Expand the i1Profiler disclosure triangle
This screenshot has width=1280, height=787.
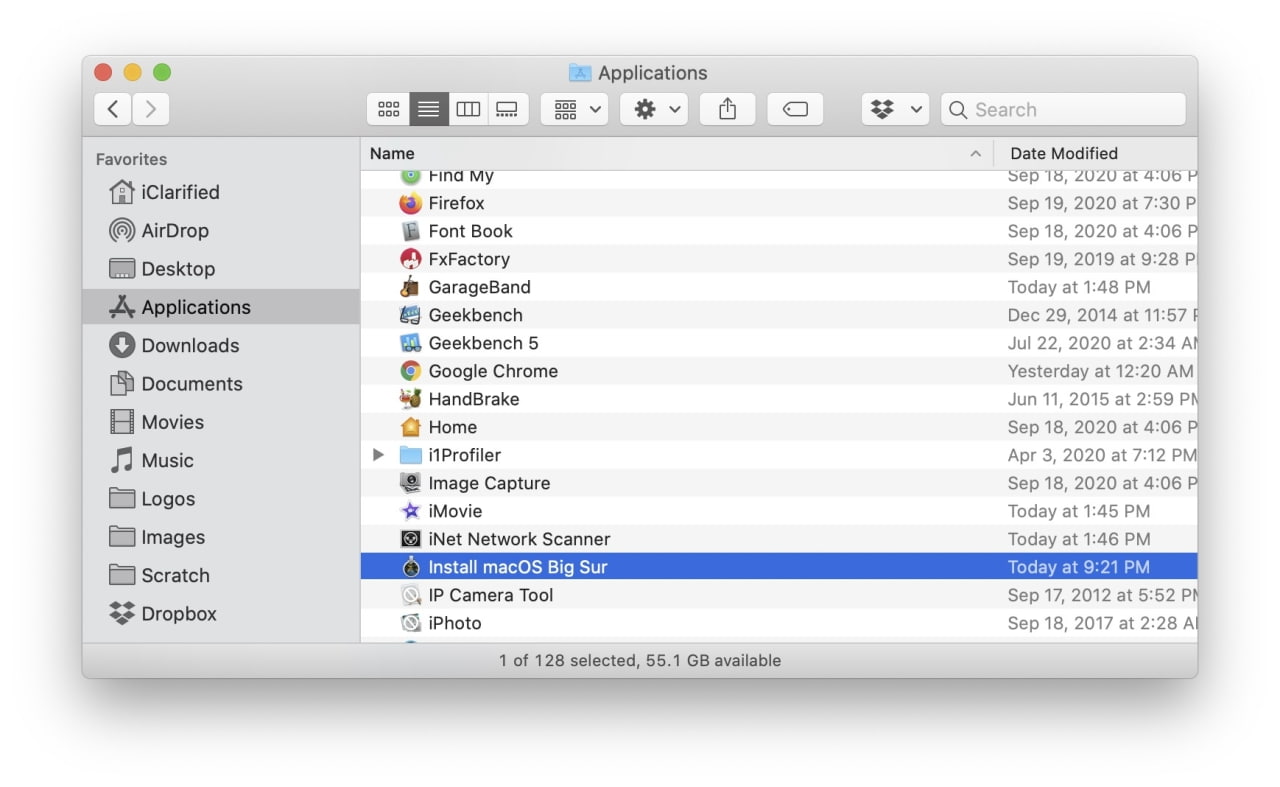(378, 454)
